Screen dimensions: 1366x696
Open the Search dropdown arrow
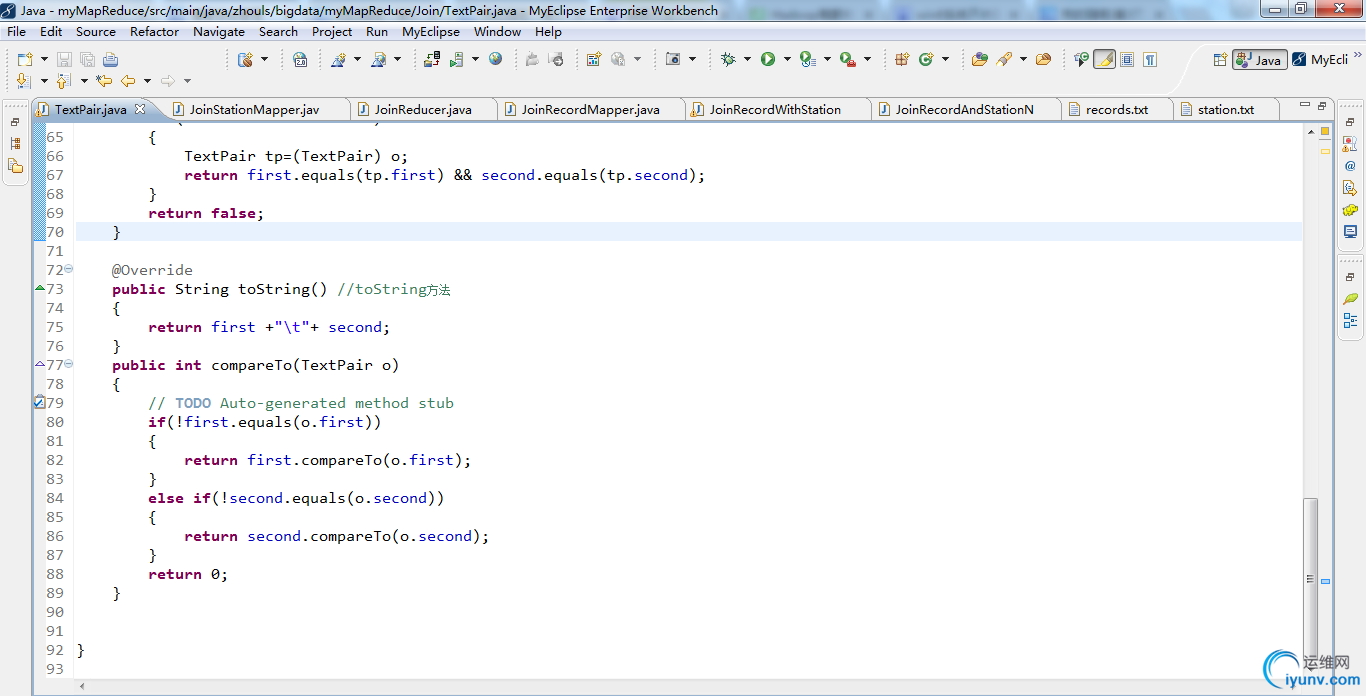(x=1023, y=60)
